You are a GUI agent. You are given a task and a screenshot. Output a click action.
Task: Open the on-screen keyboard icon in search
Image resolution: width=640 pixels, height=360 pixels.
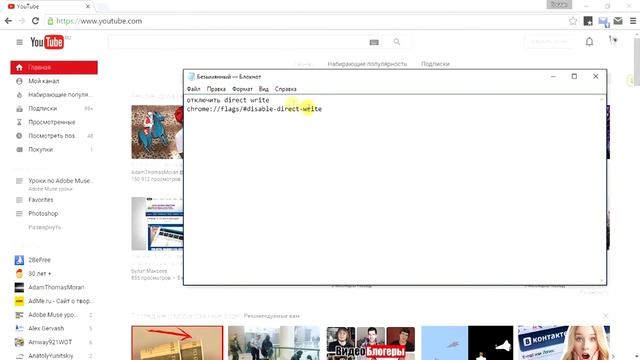[374, 42]
